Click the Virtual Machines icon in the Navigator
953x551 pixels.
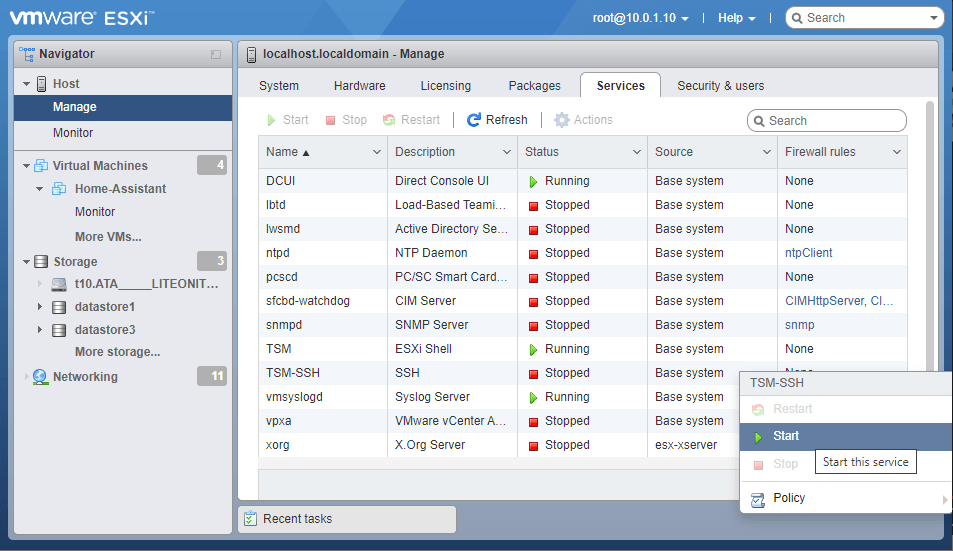41,165
